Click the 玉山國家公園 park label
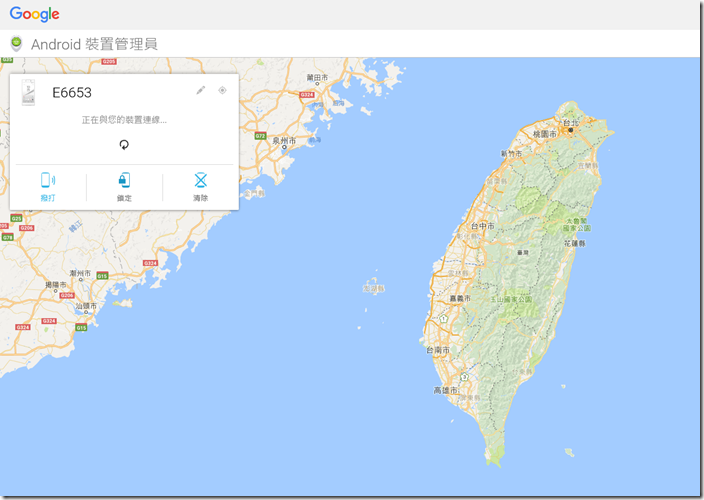 pos(511,299)
